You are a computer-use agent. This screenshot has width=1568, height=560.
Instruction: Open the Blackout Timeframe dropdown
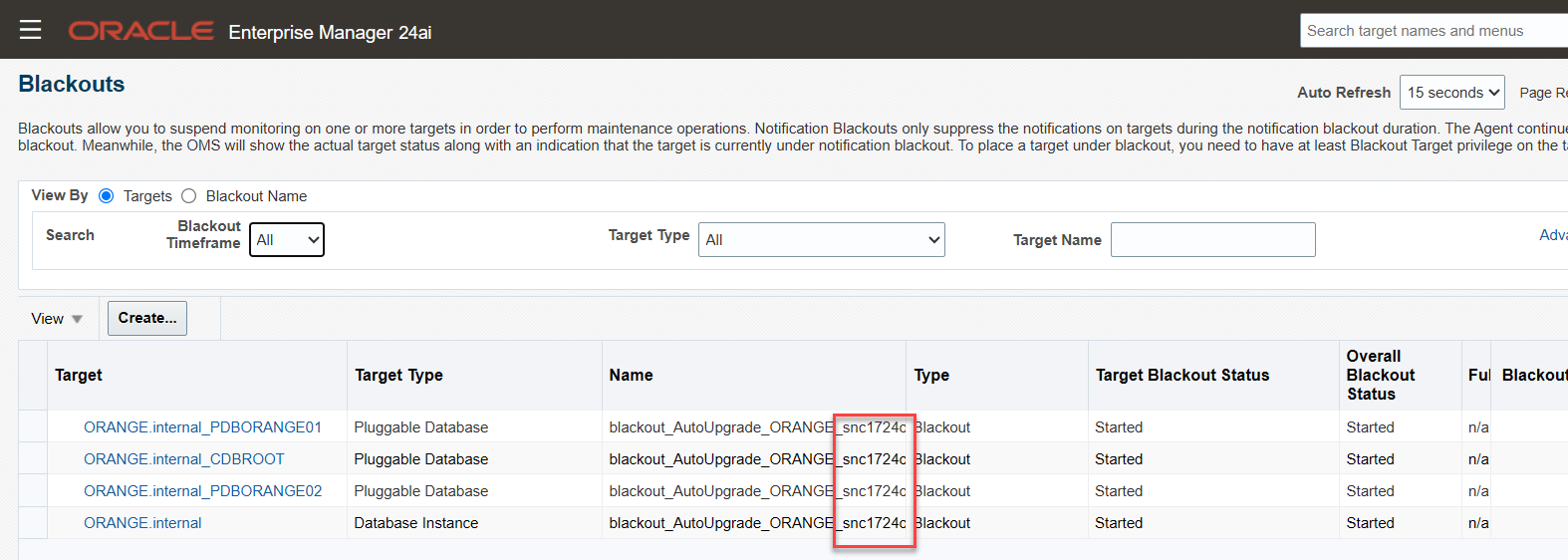click(x=287, y=239)
